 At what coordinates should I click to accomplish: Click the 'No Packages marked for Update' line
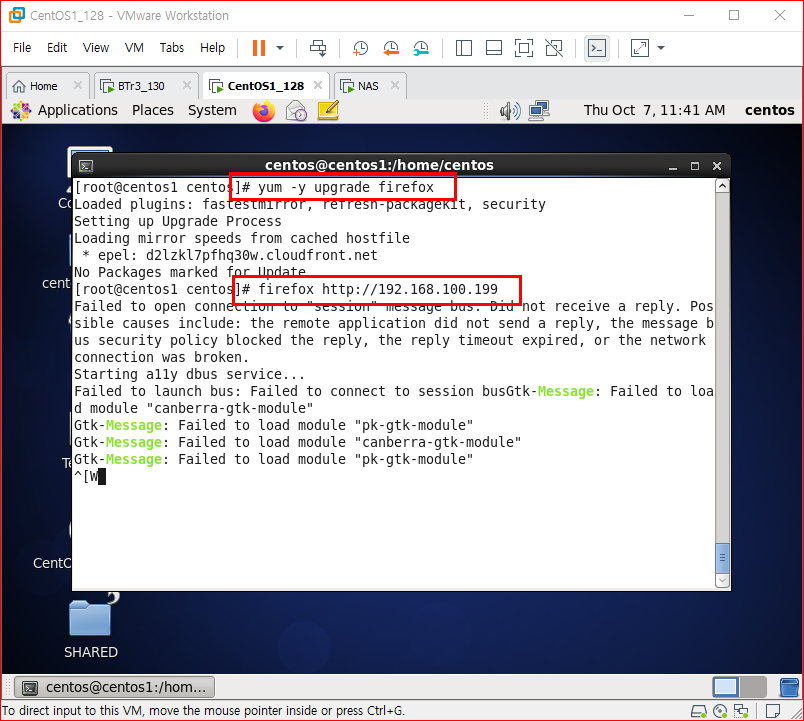190,272
